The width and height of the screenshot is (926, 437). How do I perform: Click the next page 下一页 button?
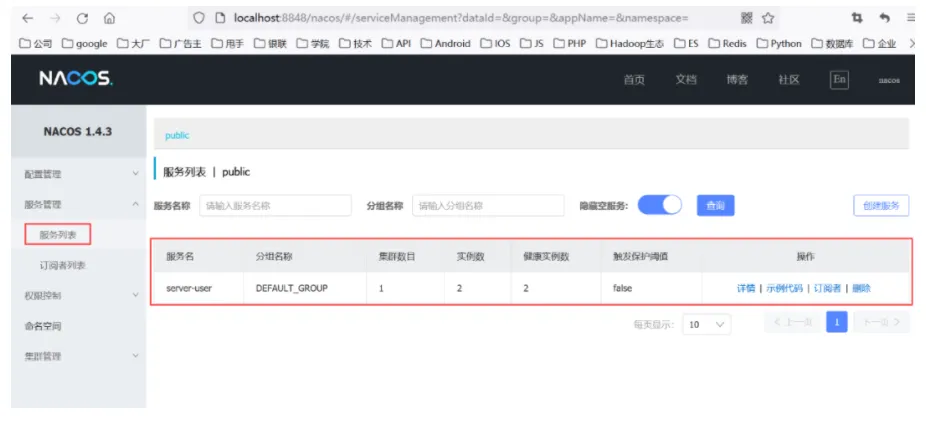[881, 322]
